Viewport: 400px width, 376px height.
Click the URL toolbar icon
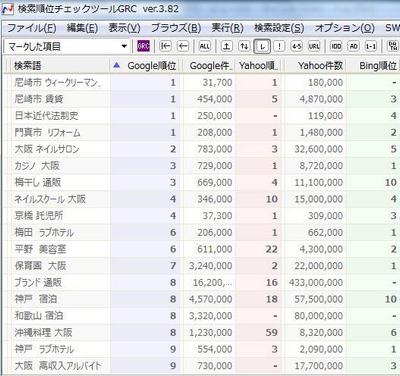tap(314, 46)
